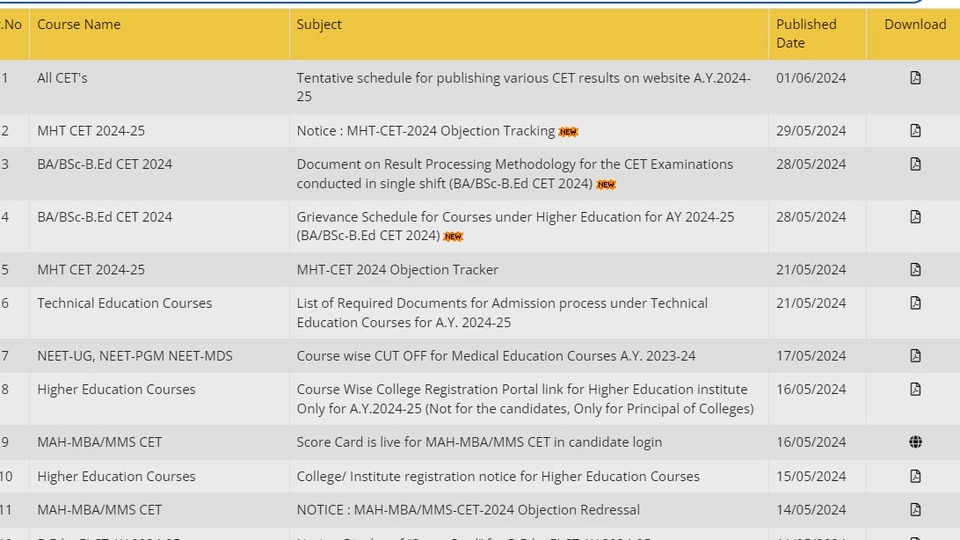Download College Registration Portal link PDF

(x=915, y=389)
